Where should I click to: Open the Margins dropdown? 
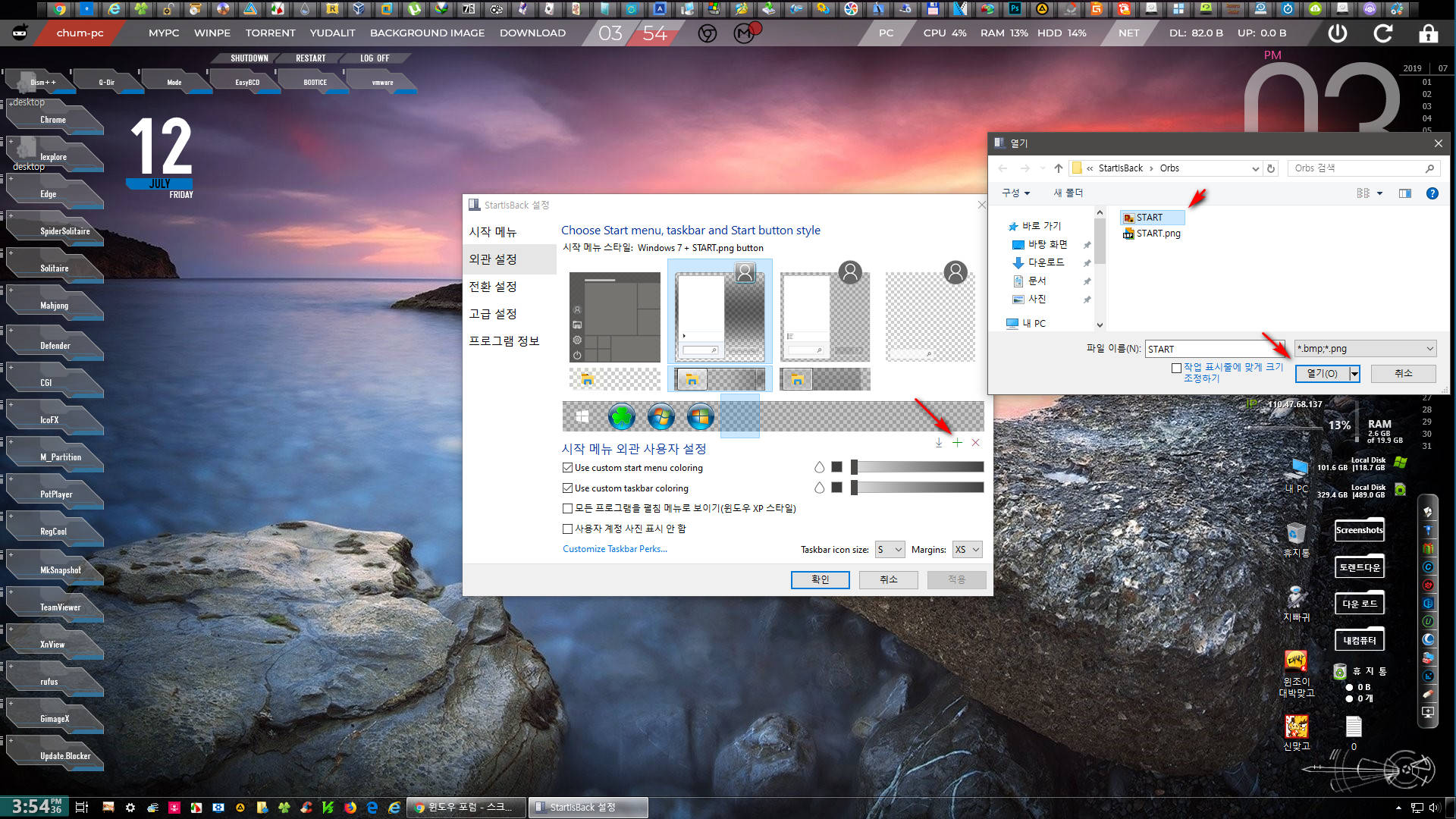(968, 550)
